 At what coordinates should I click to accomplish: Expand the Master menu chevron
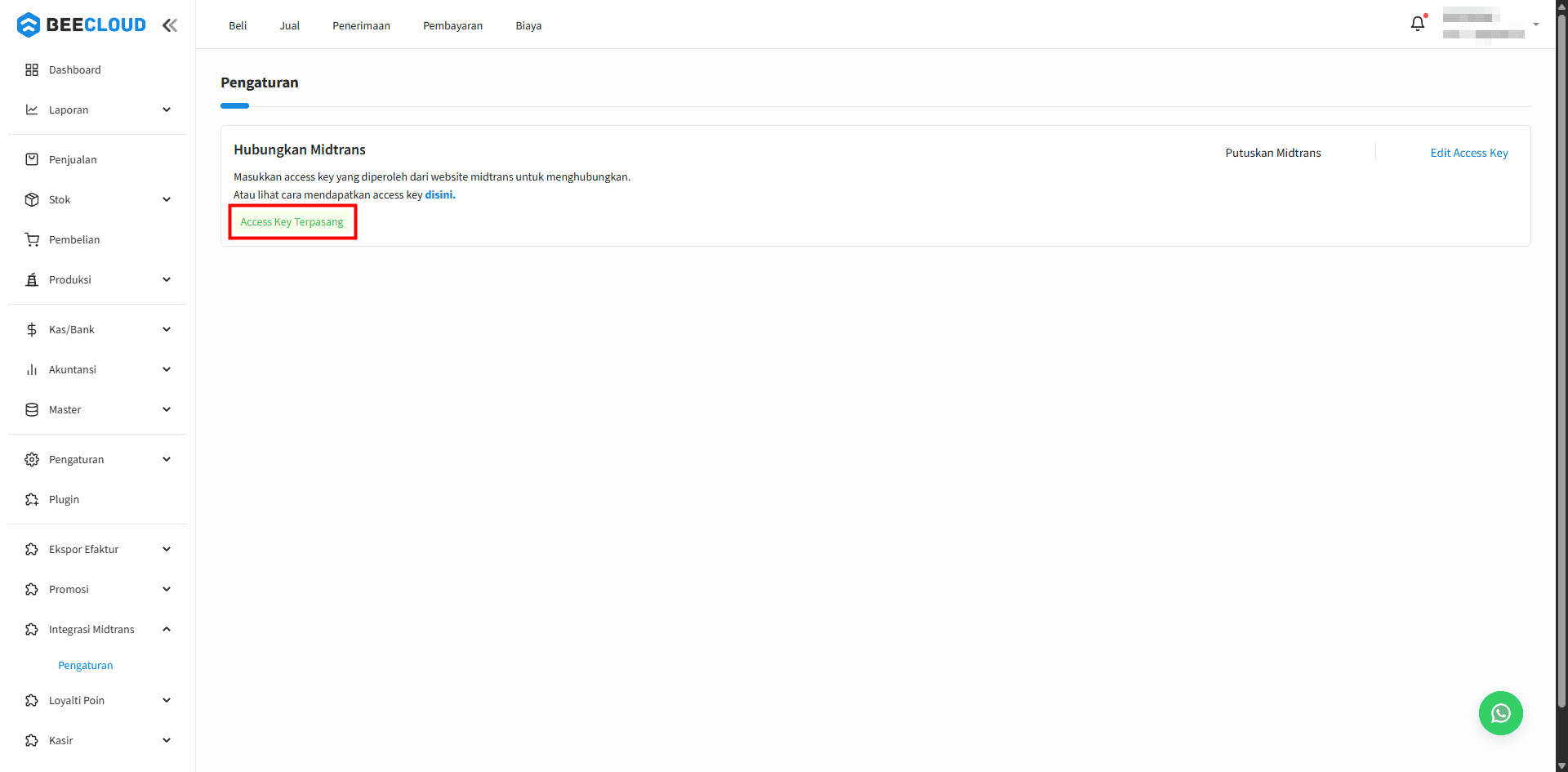pyautogui.click(x=167, y=410)
